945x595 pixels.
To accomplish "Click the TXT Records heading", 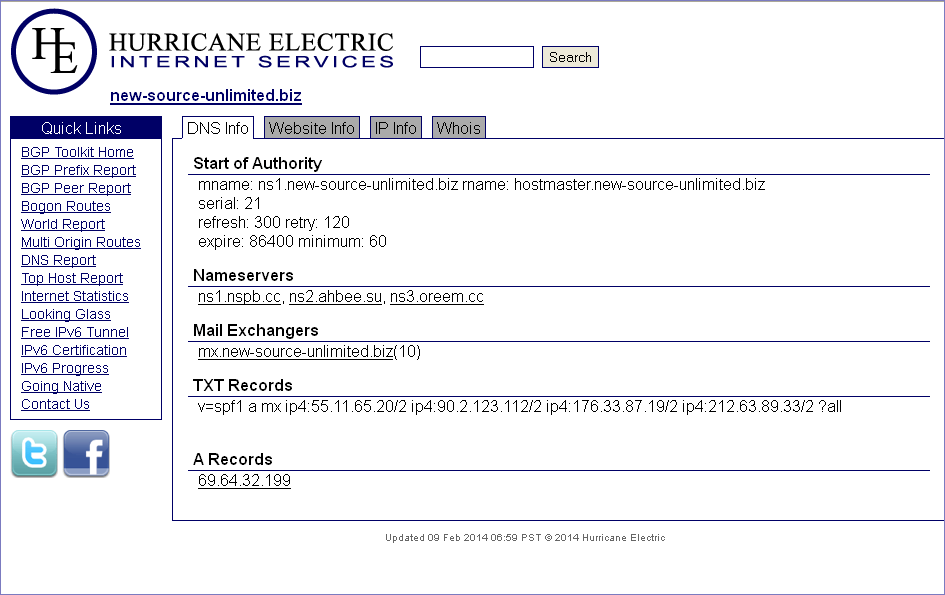I will pos(242,385).
